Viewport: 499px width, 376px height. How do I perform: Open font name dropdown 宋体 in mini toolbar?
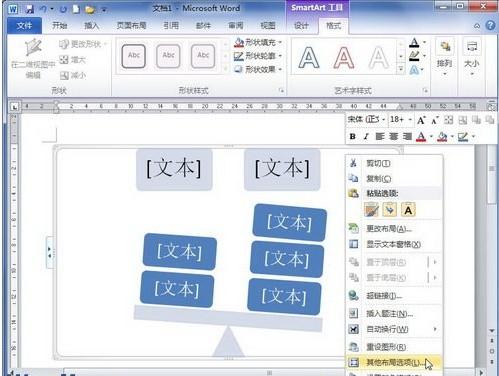[383, 120]
